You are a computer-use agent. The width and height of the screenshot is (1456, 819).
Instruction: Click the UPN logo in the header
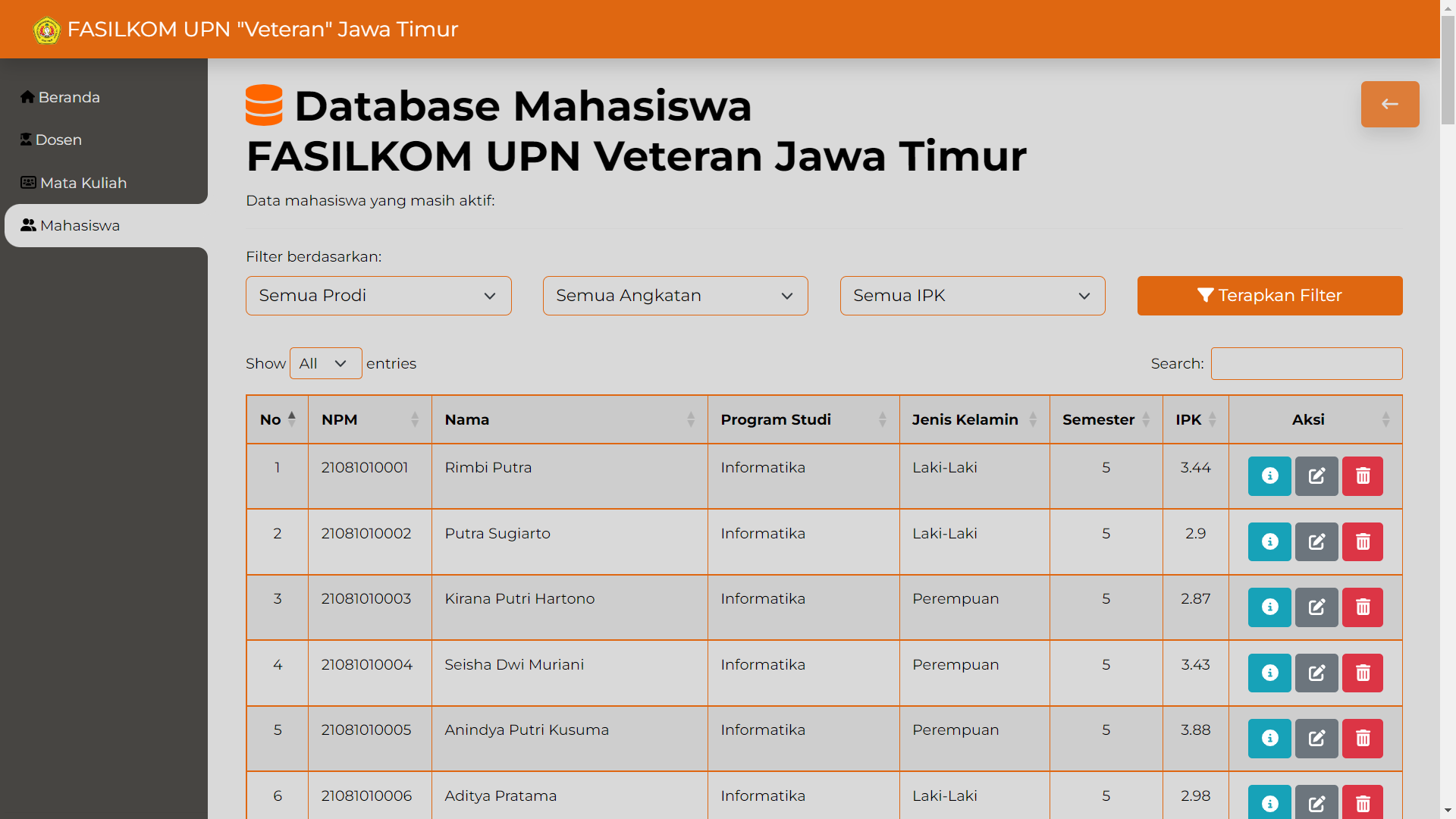pos(47,30)
